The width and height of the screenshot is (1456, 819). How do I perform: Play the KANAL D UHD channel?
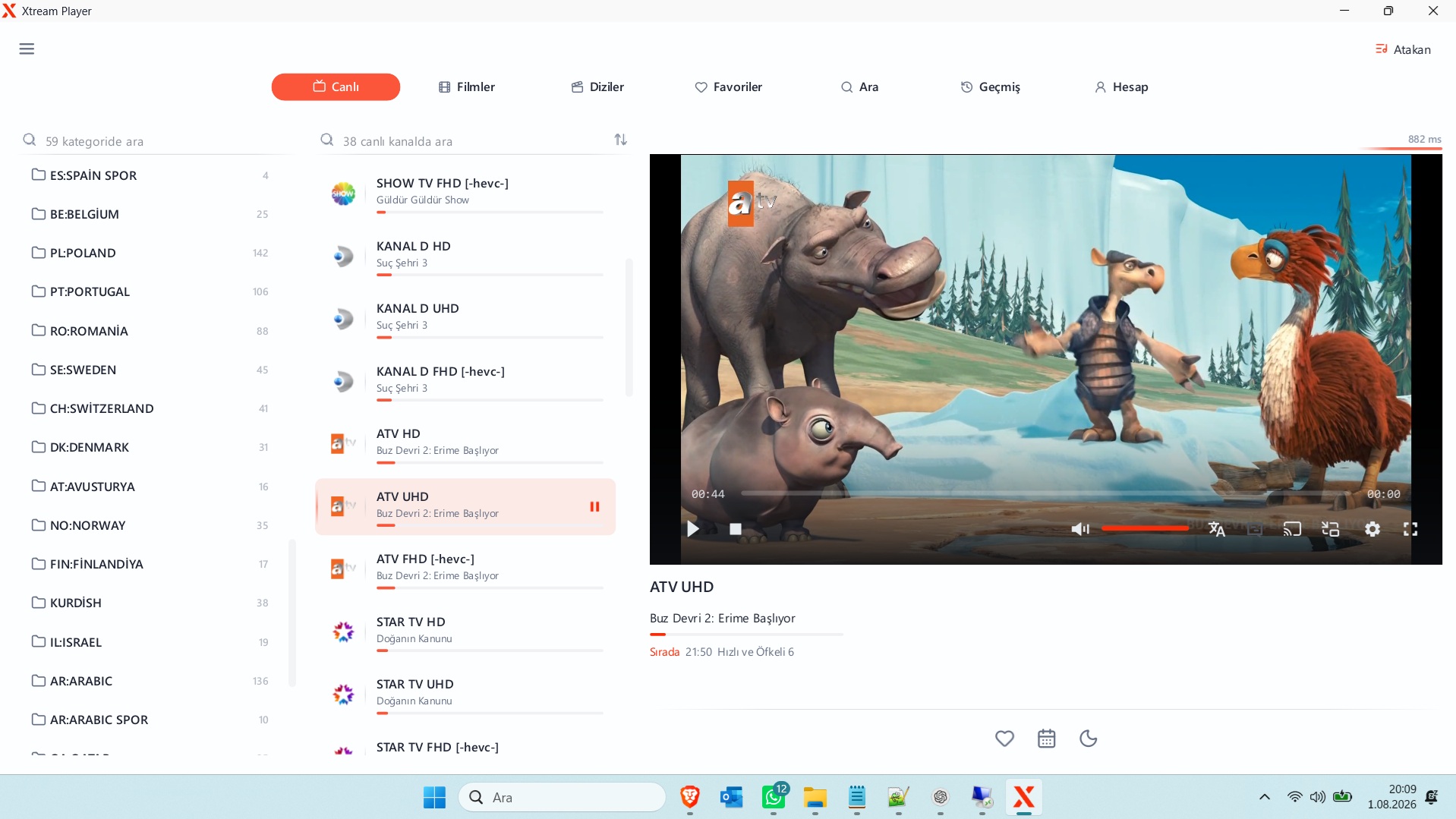point(465,319)
